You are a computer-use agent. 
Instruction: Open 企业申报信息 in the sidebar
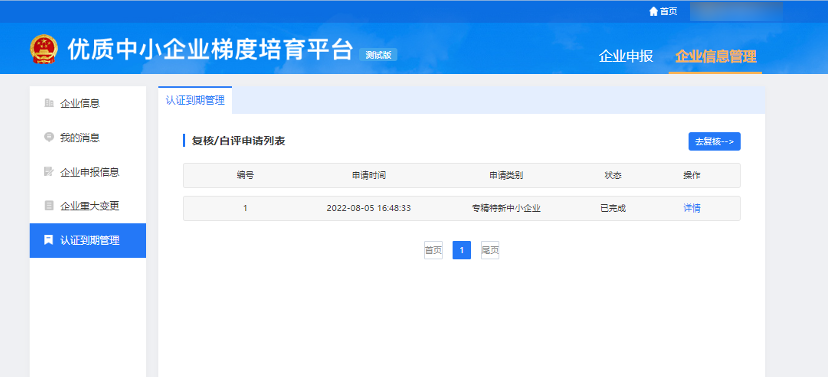click(88, 172)
